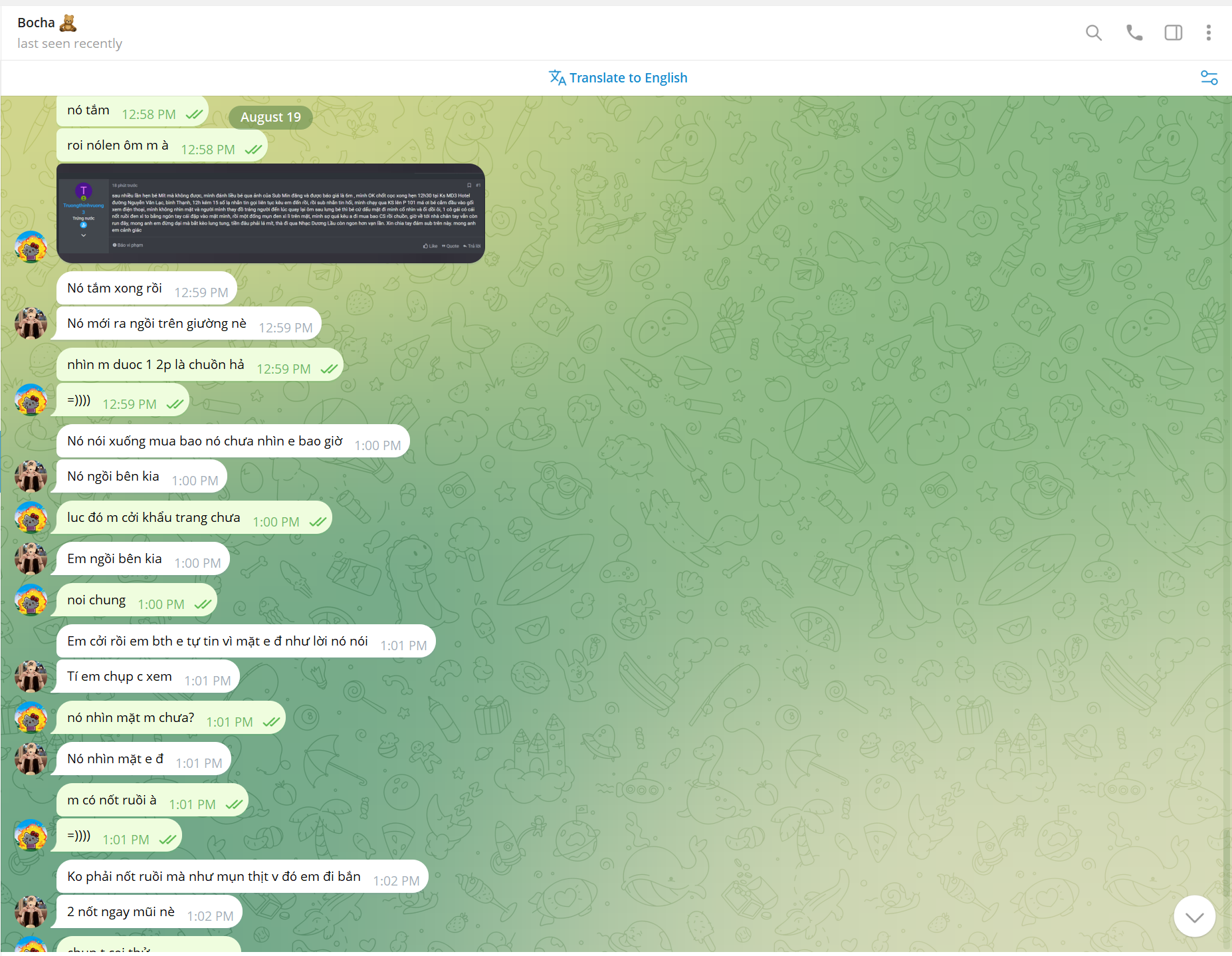This screenshot has width=1232, height=956.
Task: Click avatar next to "Nó mới ra ngồi trên giường nè"
Action: coord(31,324)
